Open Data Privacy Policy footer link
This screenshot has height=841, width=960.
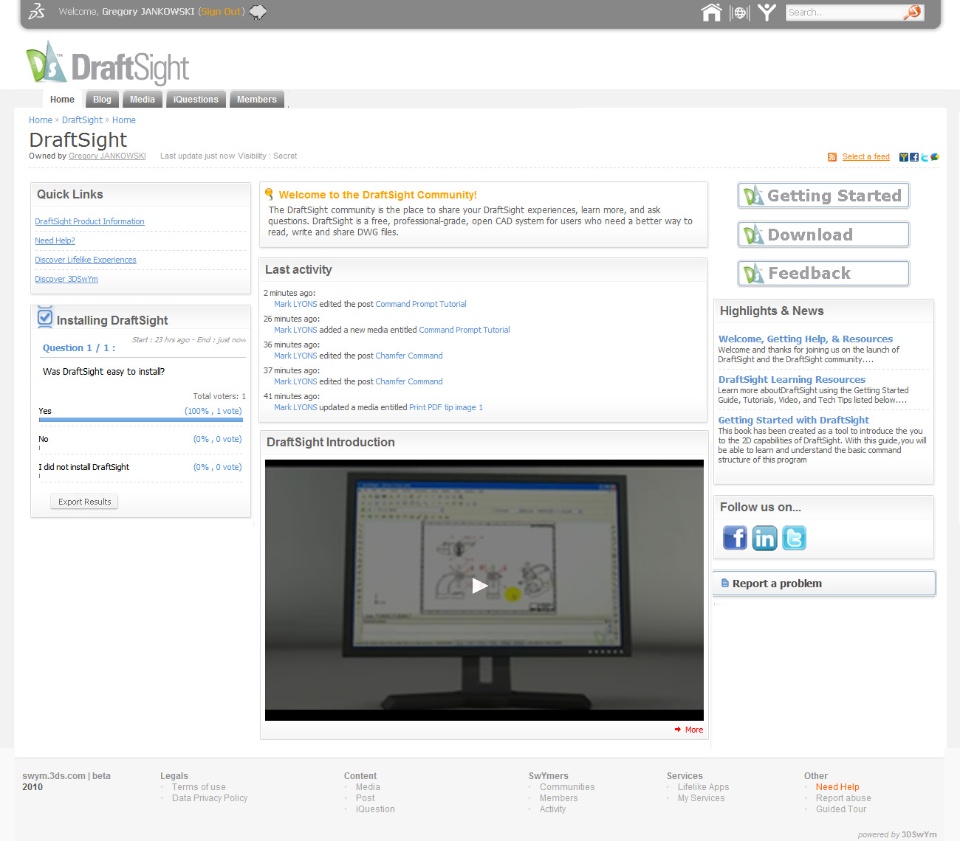coord(209,798)
